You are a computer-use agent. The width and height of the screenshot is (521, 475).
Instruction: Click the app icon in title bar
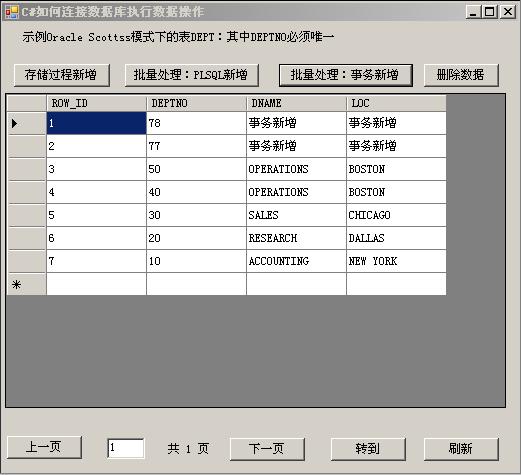[12, 12]
